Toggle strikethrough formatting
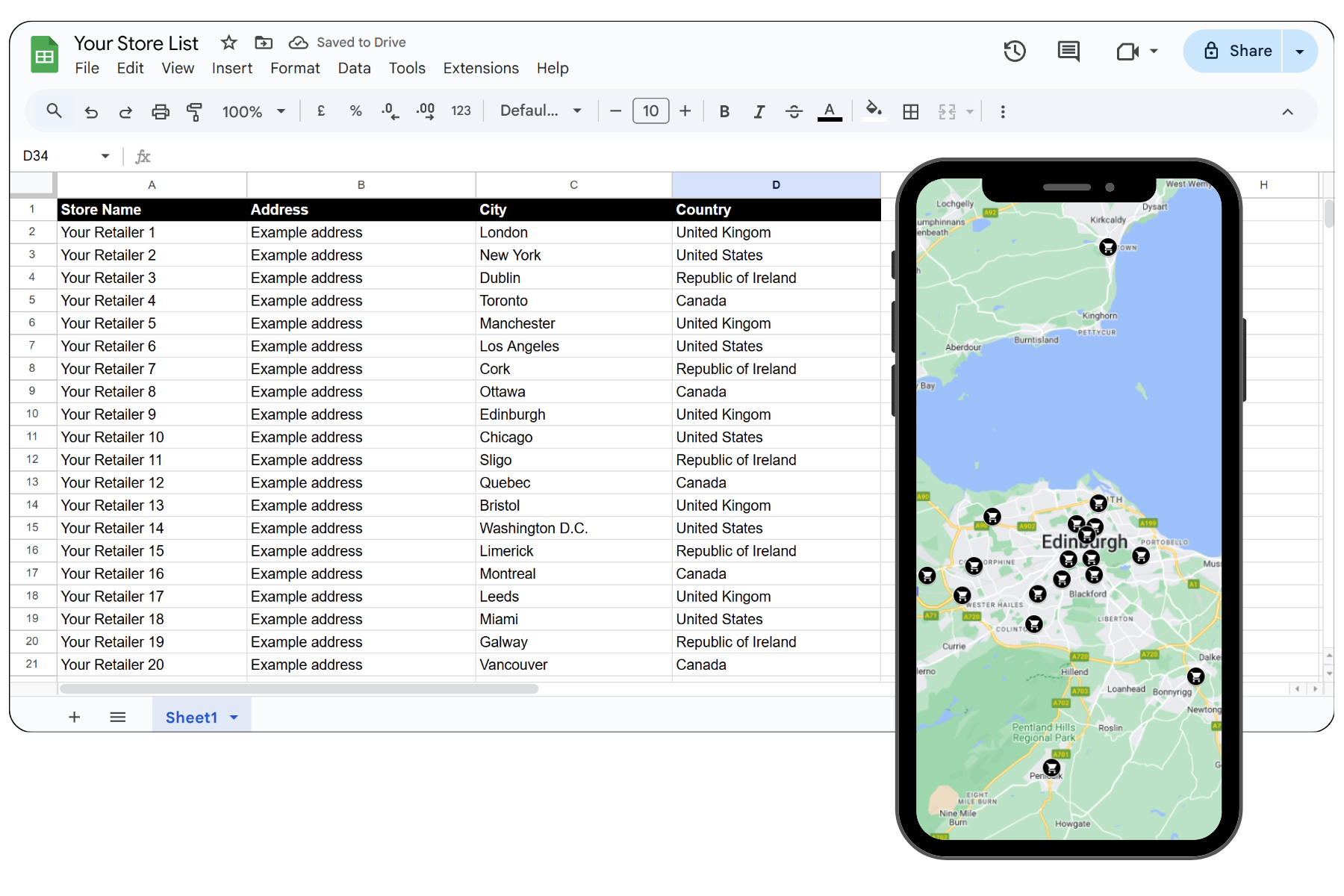The height and width of the screenshot is (896, 1344). tap(794, 112)
